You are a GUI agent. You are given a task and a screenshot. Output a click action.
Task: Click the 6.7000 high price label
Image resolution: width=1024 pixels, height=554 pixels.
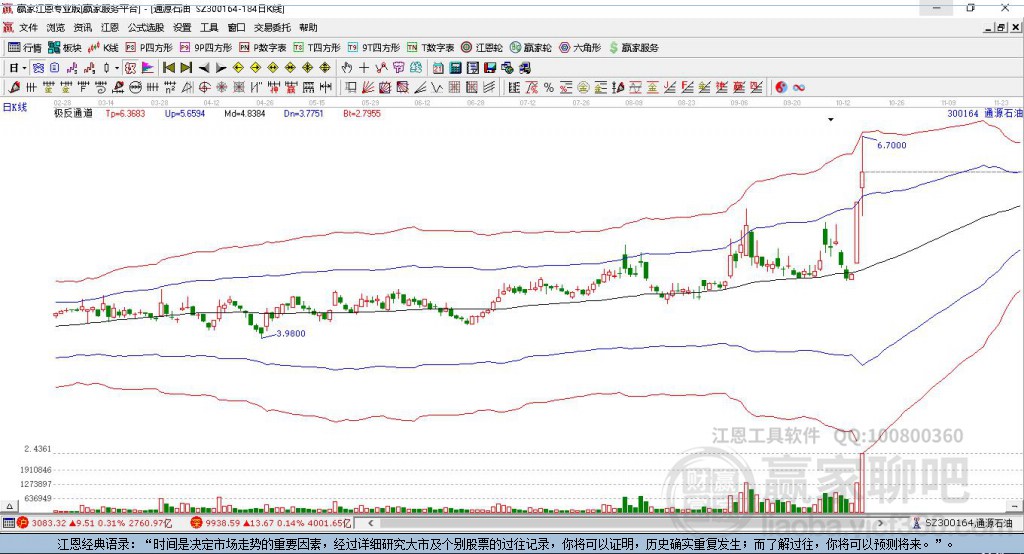point(891,145)
